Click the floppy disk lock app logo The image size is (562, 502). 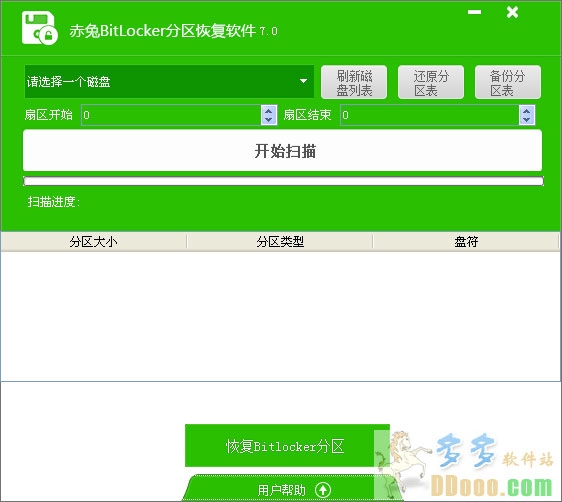[x=39, y=28]
